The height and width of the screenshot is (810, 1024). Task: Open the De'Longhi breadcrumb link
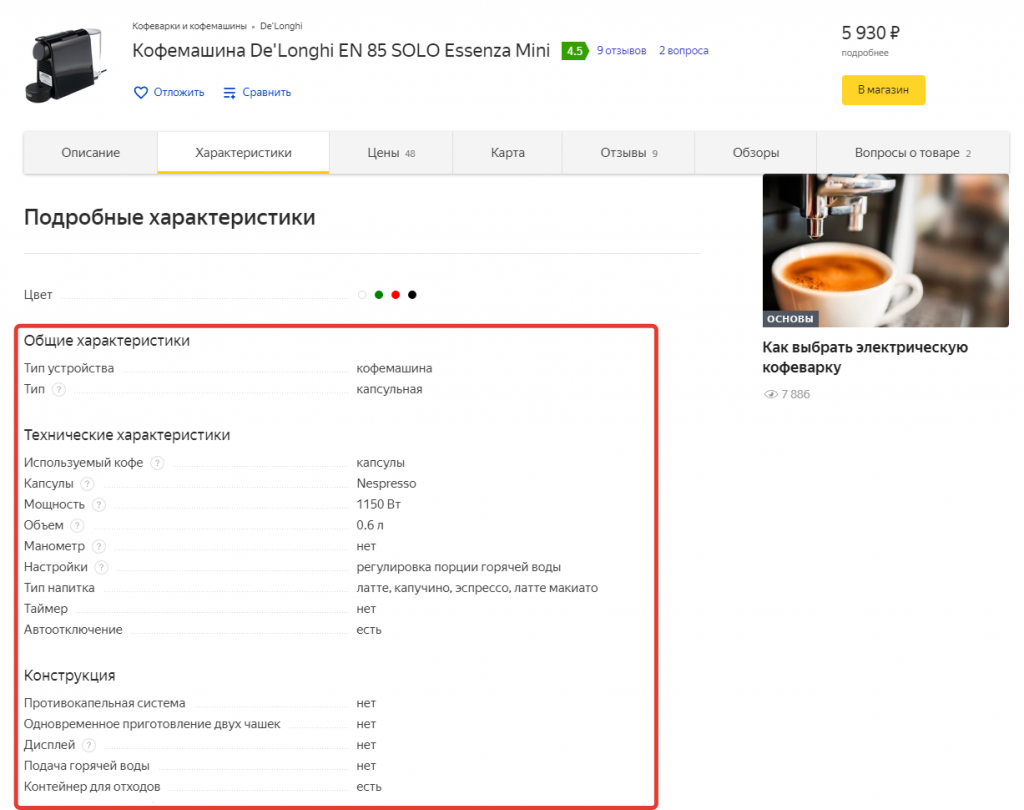pyautogui.click(x=281, y=26)
